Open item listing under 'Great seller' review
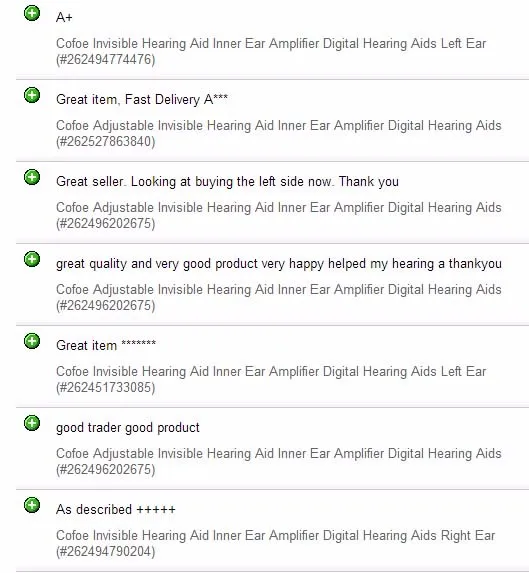 (x=279, y=215)
